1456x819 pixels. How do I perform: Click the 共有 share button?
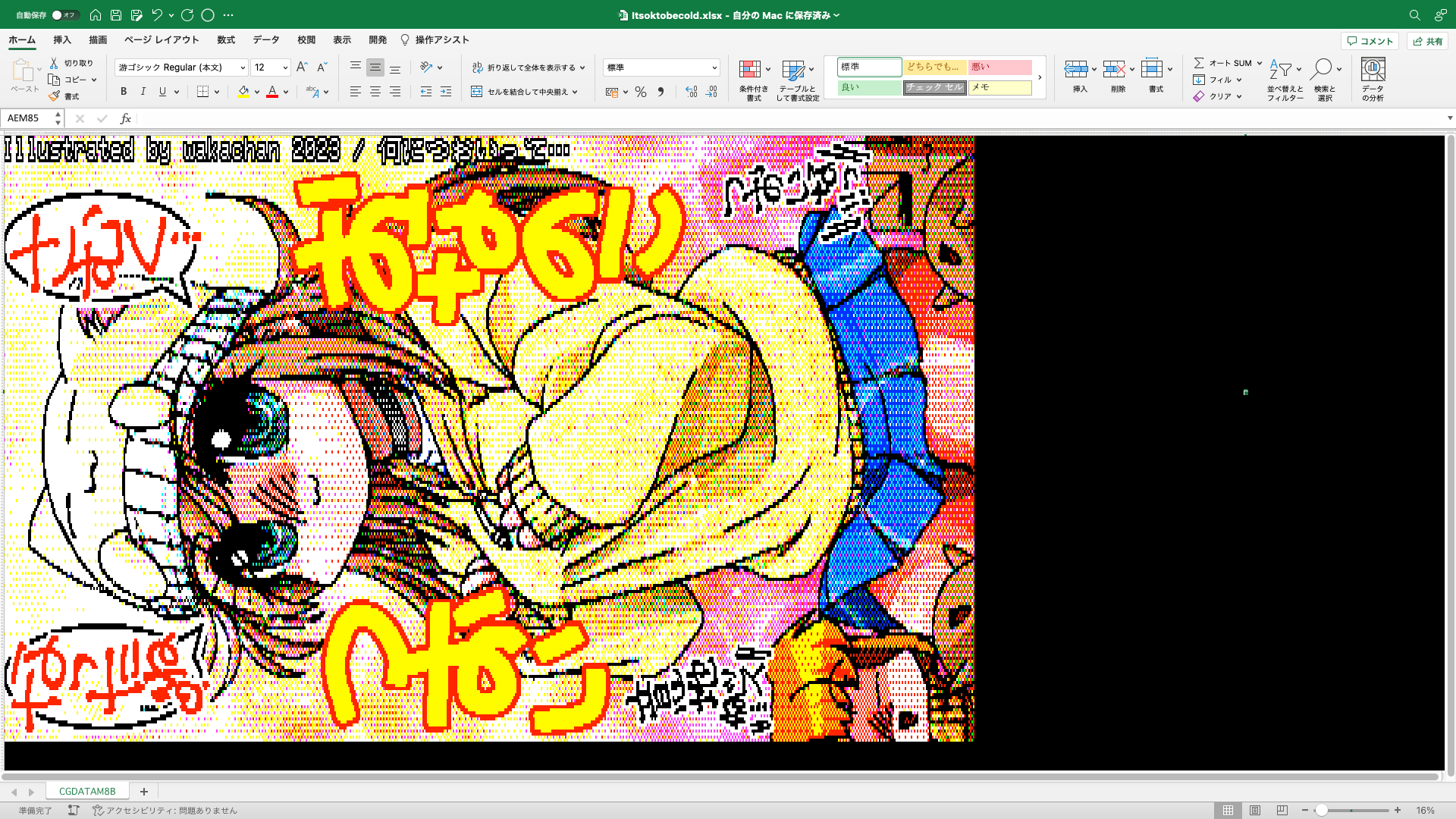point(1427,41)
